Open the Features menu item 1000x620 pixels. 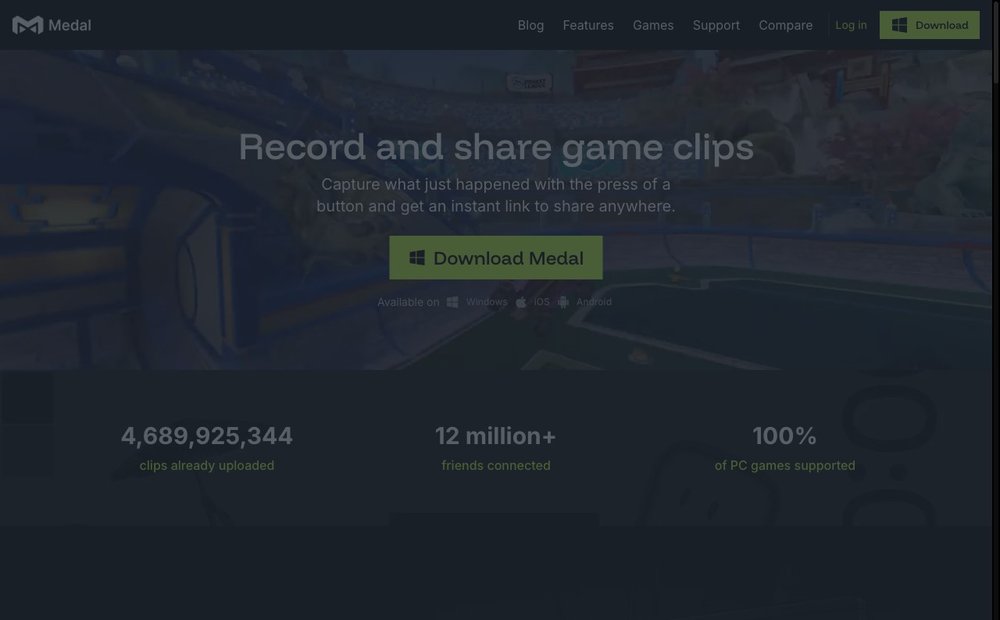pos(588,26)
